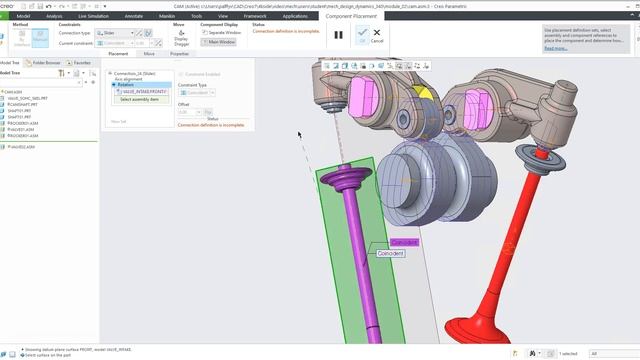Click the Datum Display Filters icon in graphics toolbar
This screenshot has height=360, width=640.
coord(390,66)
